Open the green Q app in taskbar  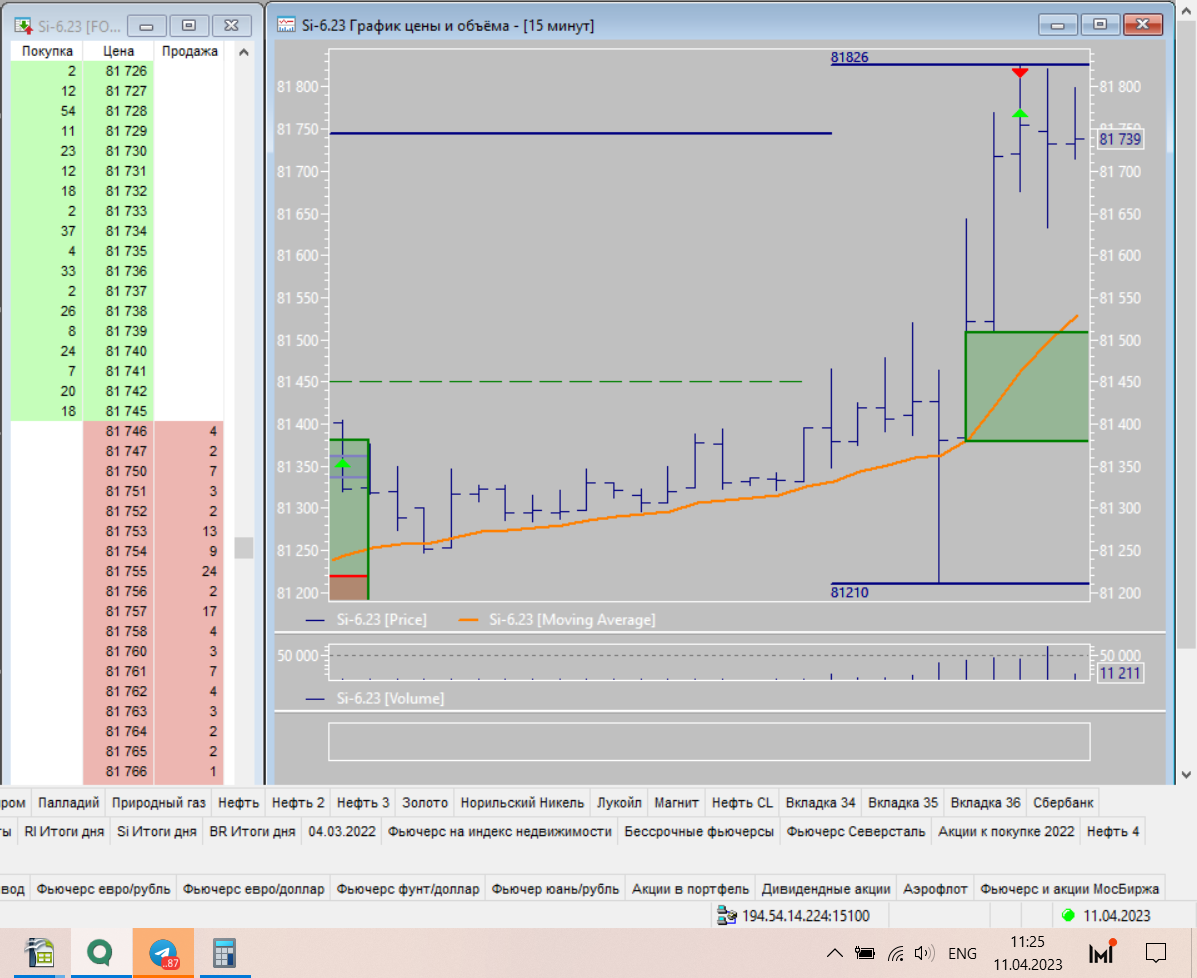pyautogui.click(x=100, y=953)
